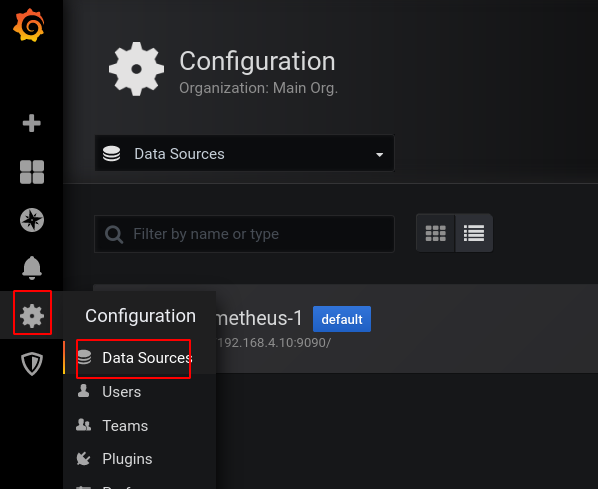Switch to list view layout
Viewport: 598px width, 489px height.
tap(474, 233)
